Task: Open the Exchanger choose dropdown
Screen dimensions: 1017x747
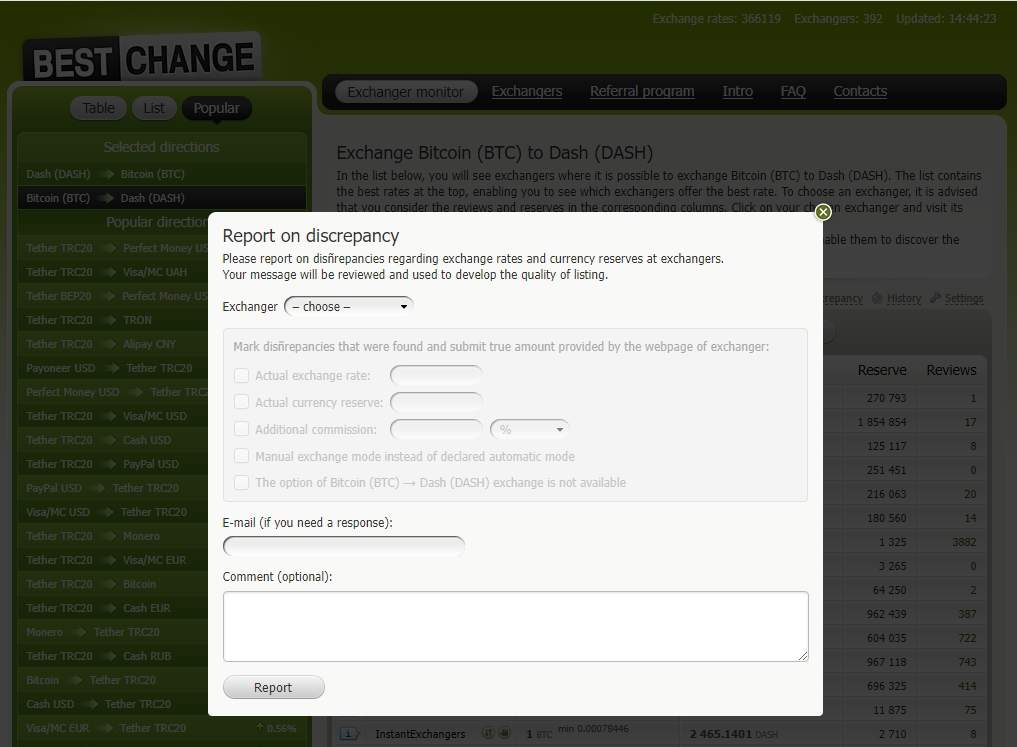Action: pos(349,306)
